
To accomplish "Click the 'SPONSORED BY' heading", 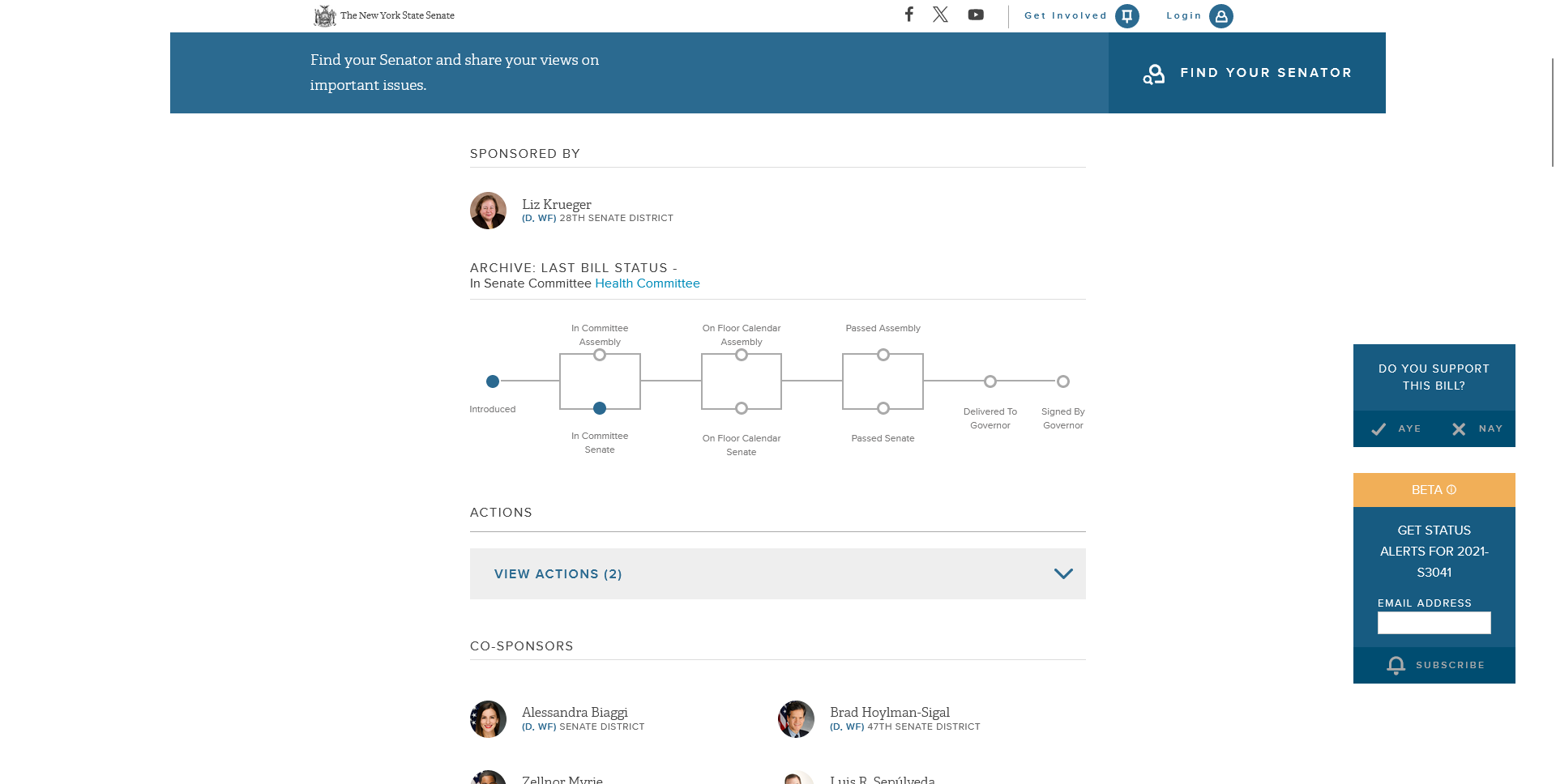I will [525, 154].
